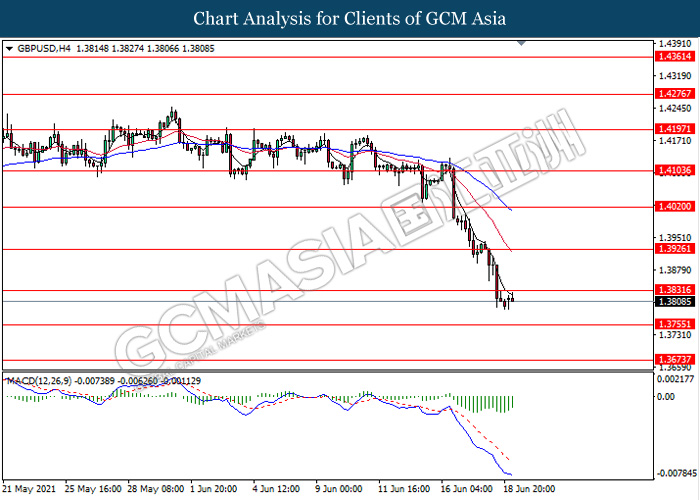Select the 1.41971 price level label

tap(675, 129)
